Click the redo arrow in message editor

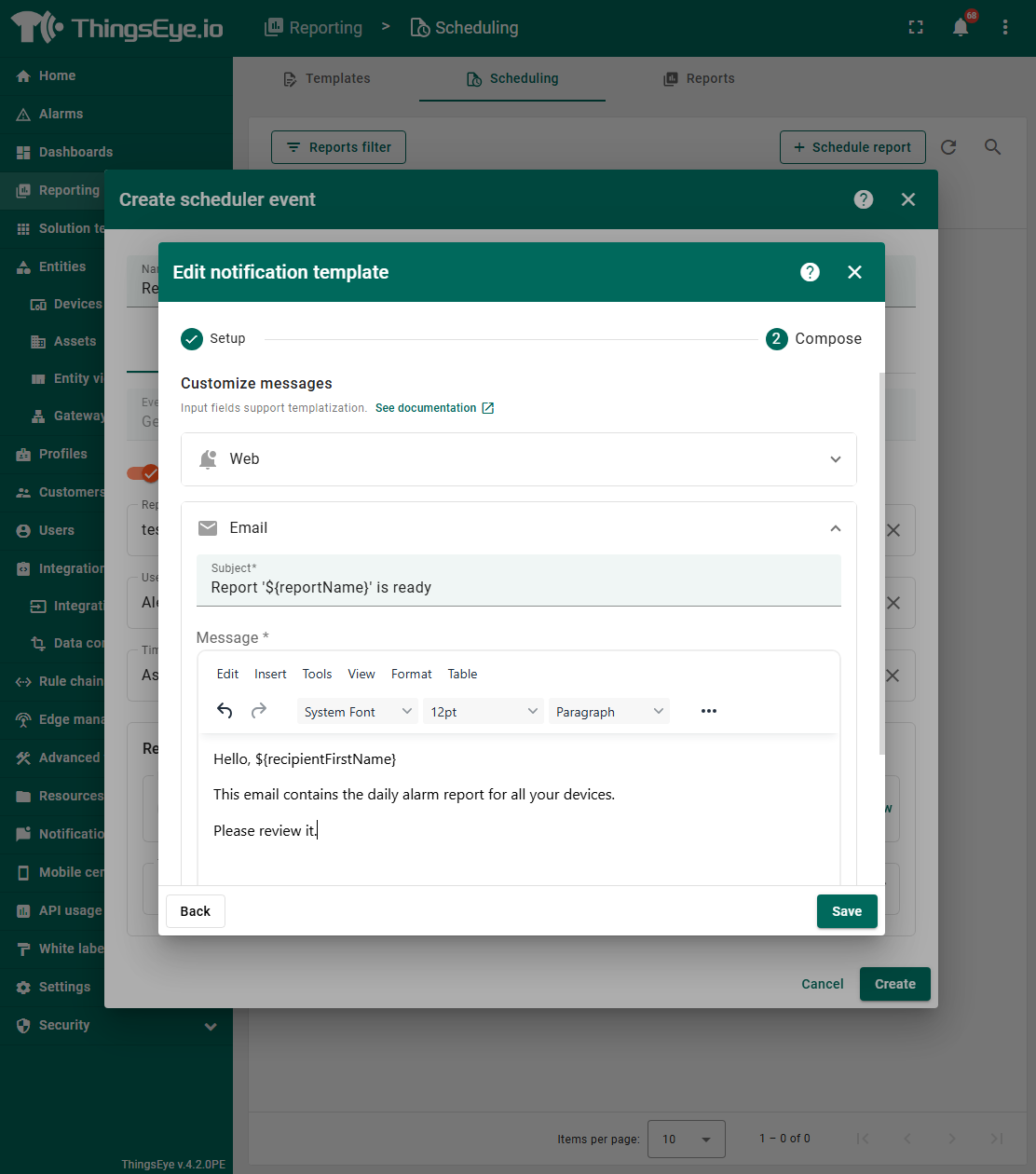pos(259,711)
